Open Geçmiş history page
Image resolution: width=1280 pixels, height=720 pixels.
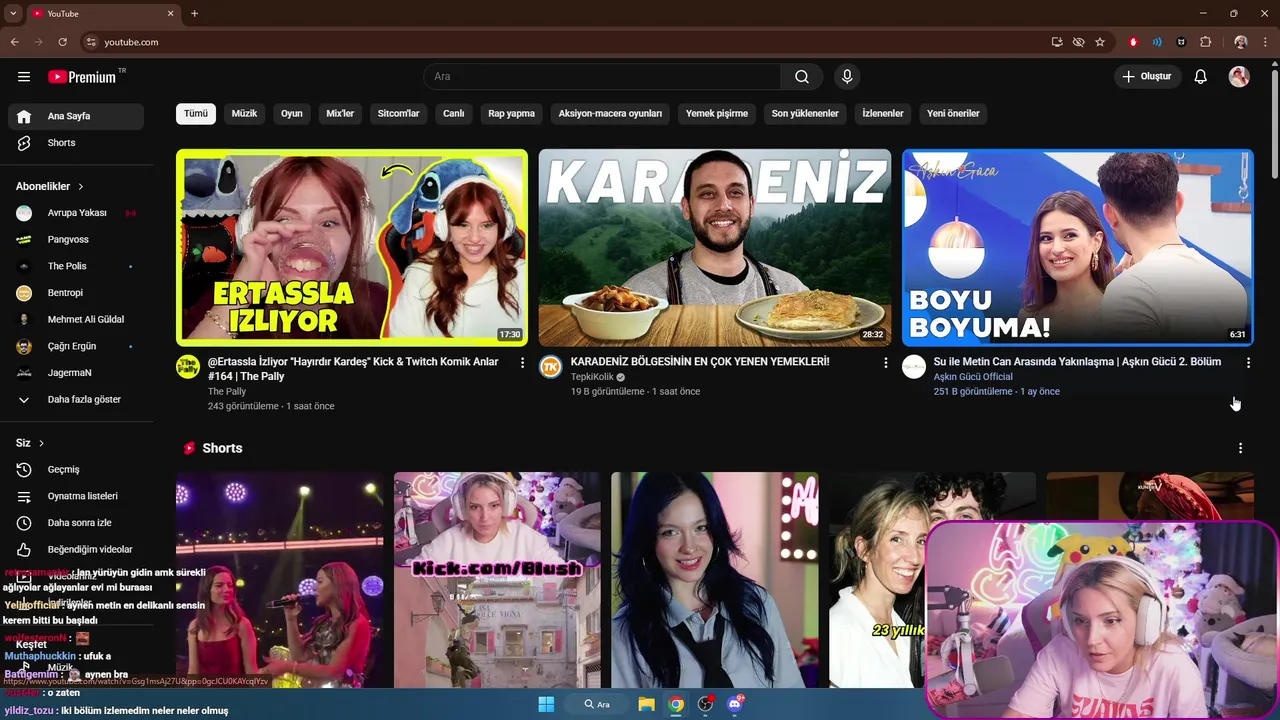(x=76, y=470)
